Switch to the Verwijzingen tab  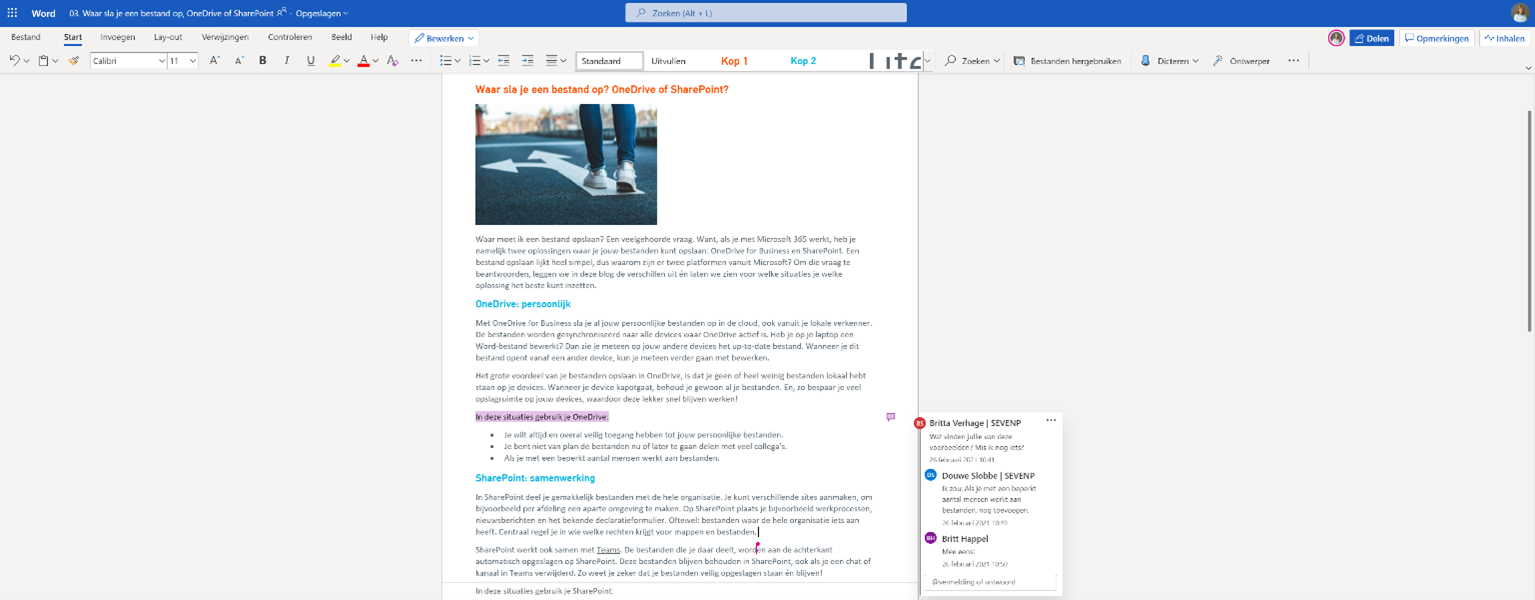[x=225, y=37]
